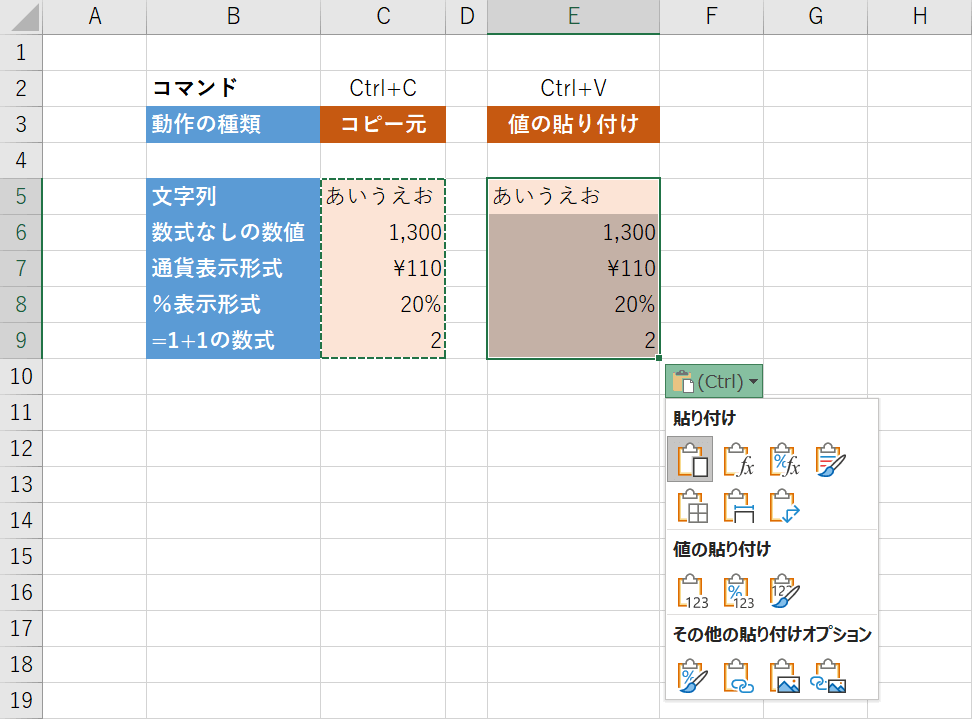The height and width of the screenshot is (719, 972).
Task: Select the default Paste option icon
Action: tap(690, 461)
